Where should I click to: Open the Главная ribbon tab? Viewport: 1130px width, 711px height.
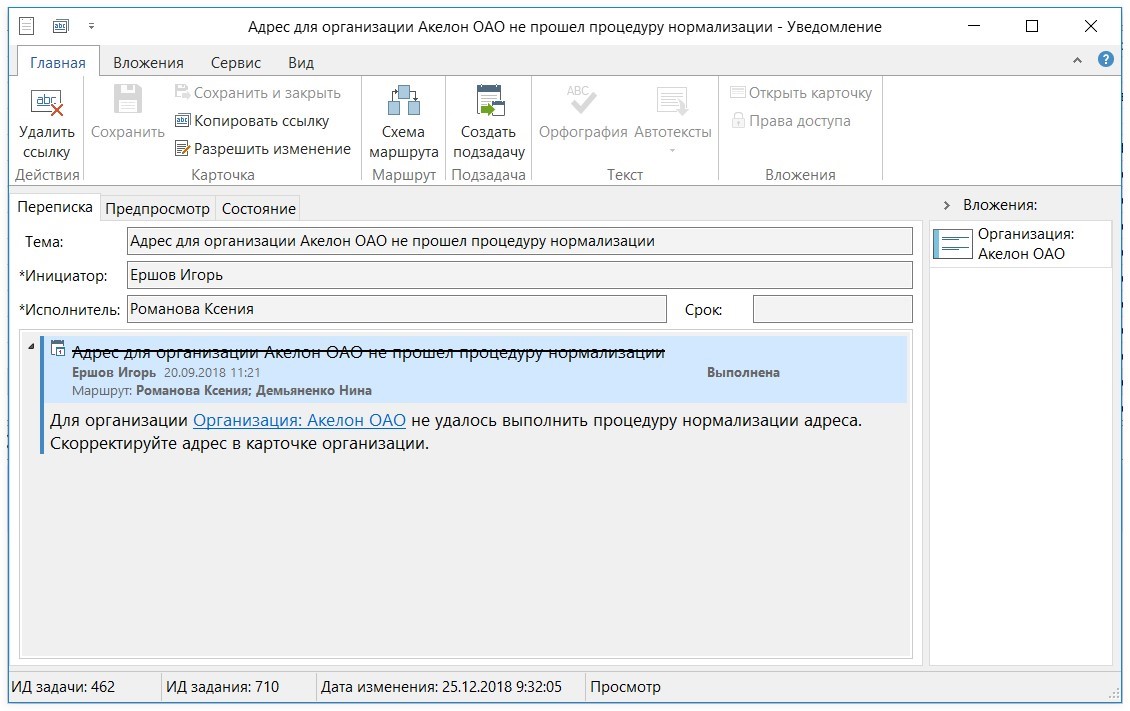pos(58,63)
